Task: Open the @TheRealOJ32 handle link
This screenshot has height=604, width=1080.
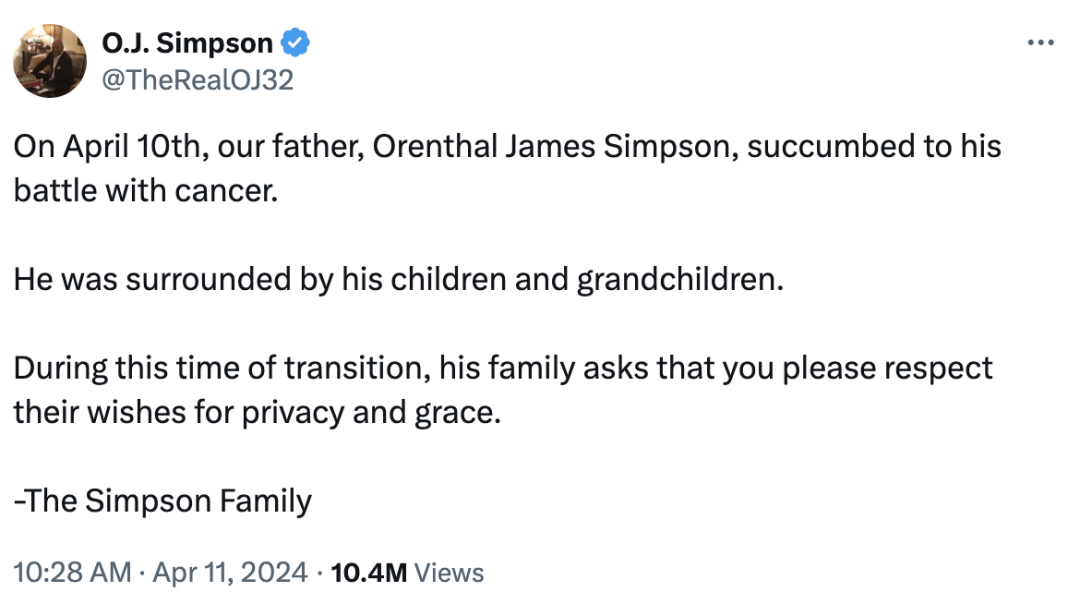Action: 197,79
